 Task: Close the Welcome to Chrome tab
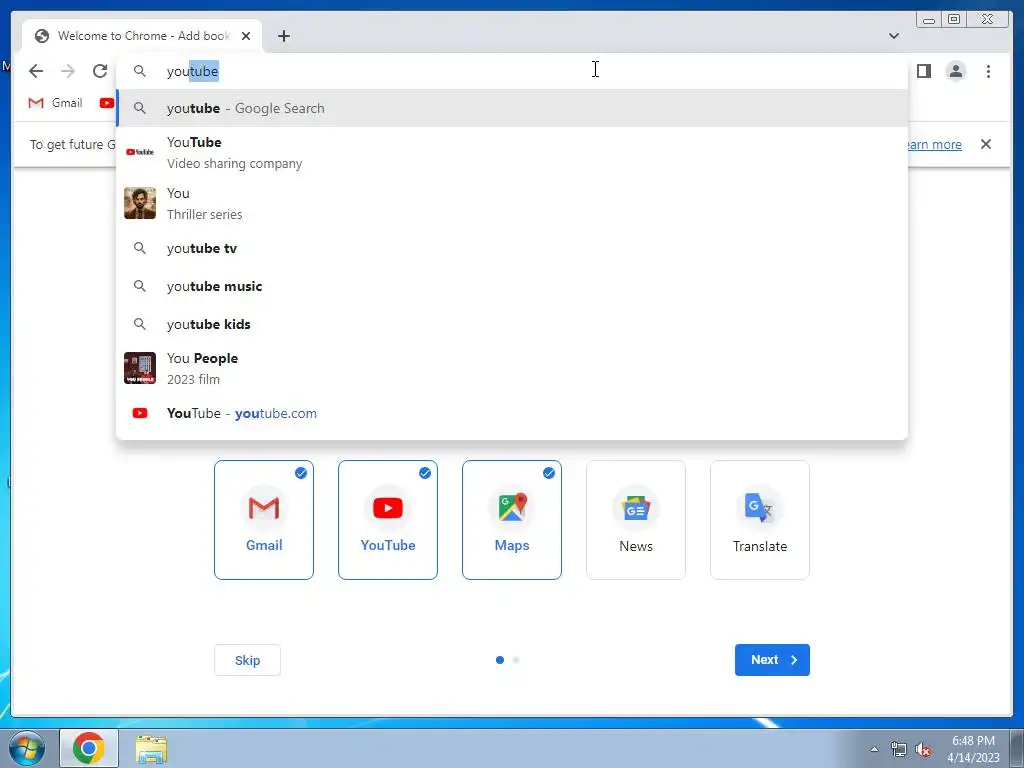click(246, 36)
